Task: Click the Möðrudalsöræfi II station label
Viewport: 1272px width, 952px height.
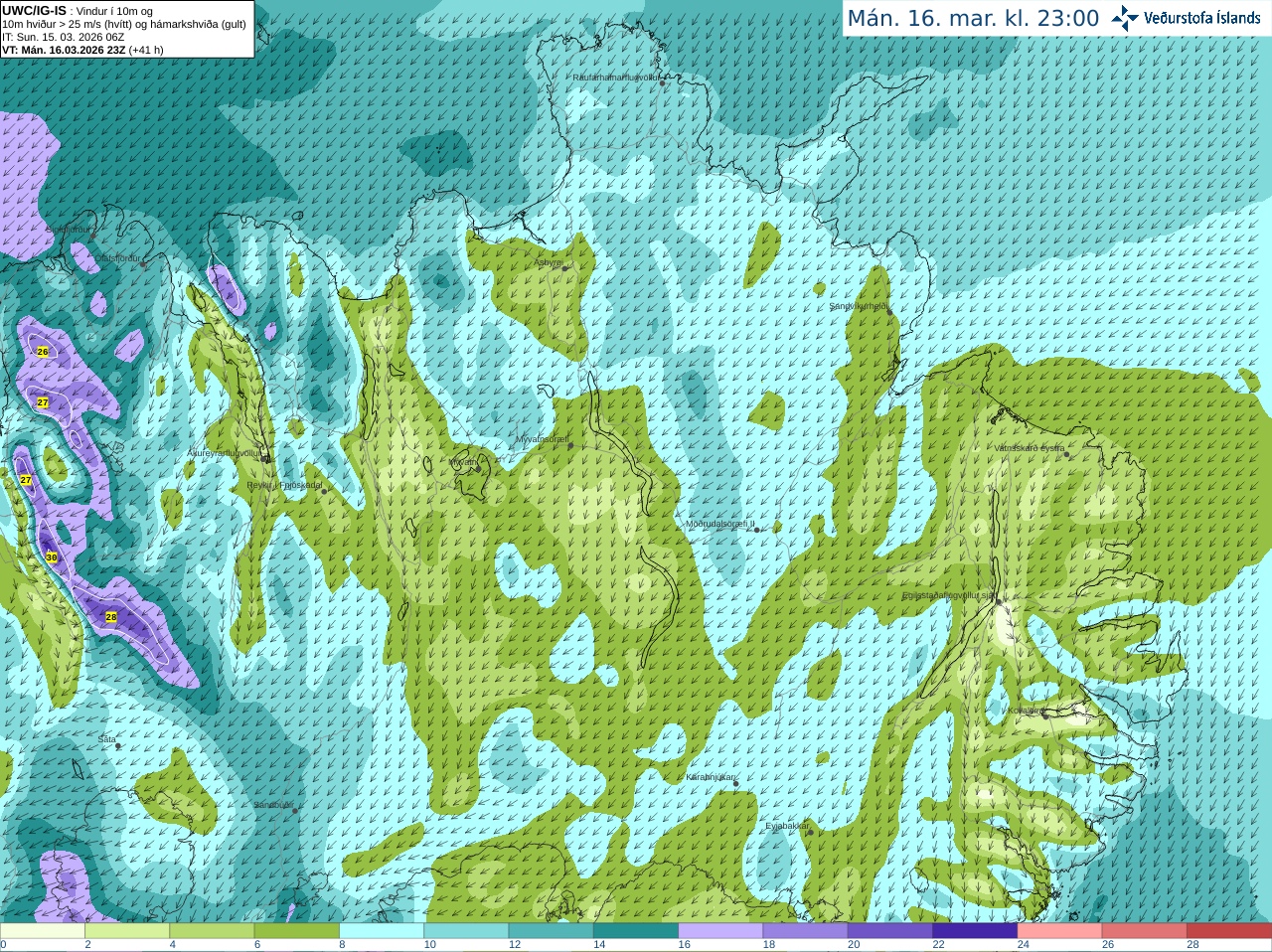Action: click(x=720, y=524)
